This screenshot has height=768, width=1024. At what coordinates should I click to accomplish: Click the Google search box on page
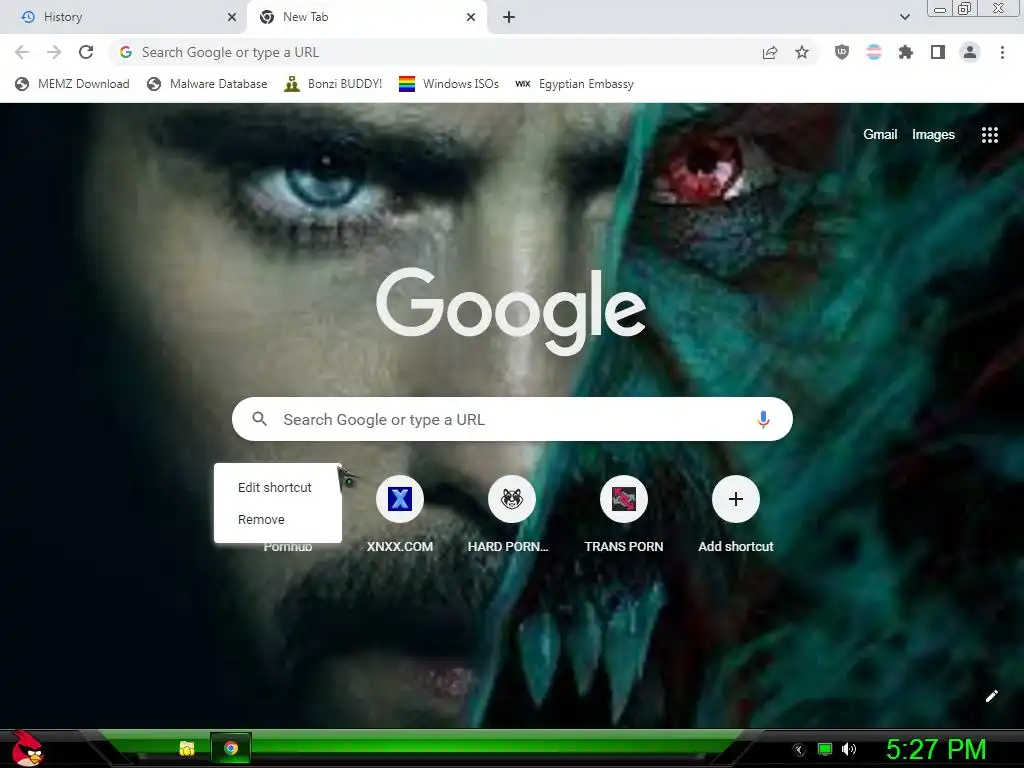(512, 419)
